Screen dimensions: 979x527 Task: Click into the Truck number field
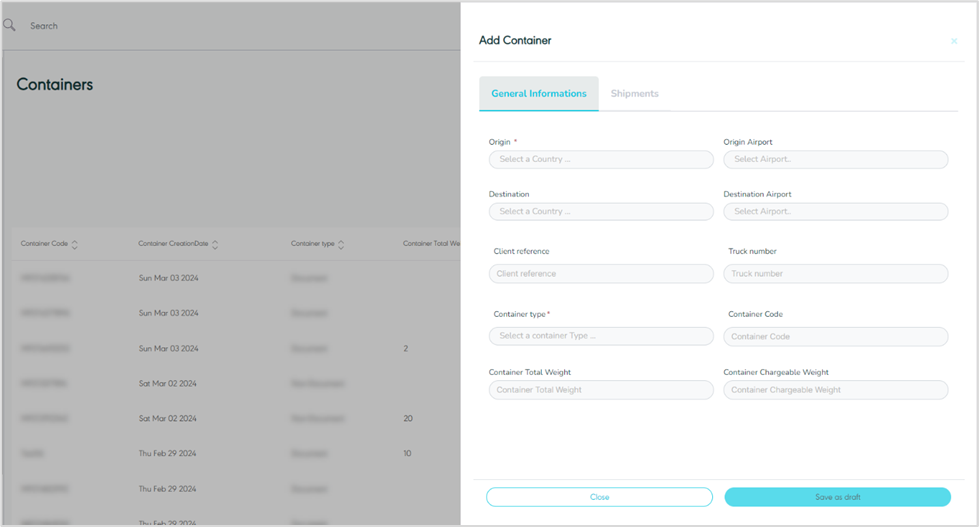(x=835, y=273)
